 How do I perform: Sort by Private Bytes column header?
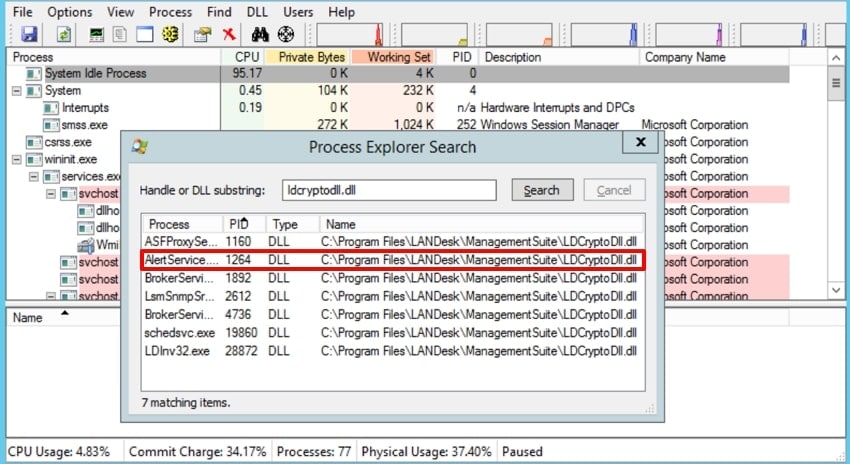point(308,57)
